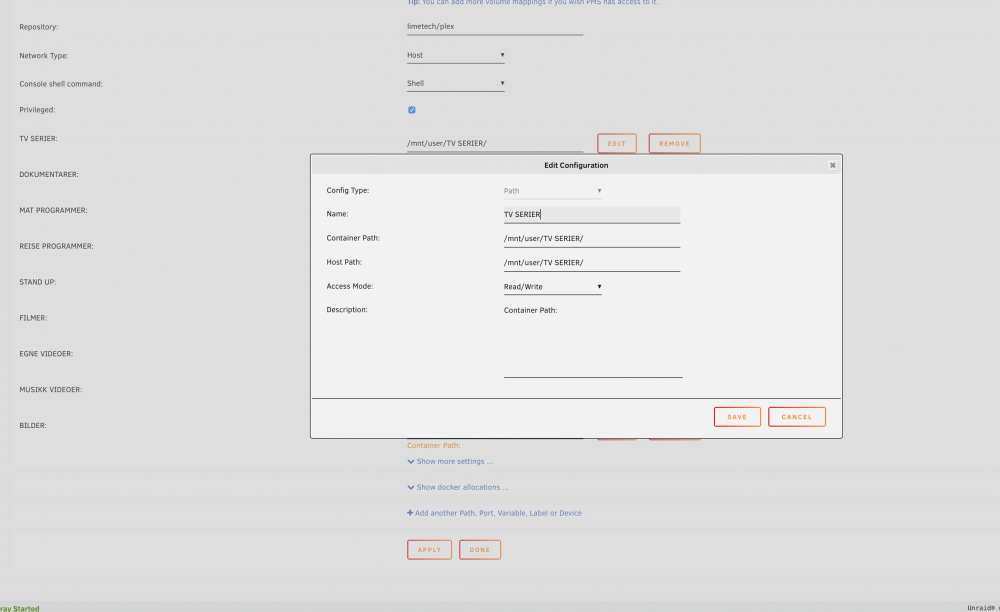Focus the Host Path field in dialog

coord(592,263)
